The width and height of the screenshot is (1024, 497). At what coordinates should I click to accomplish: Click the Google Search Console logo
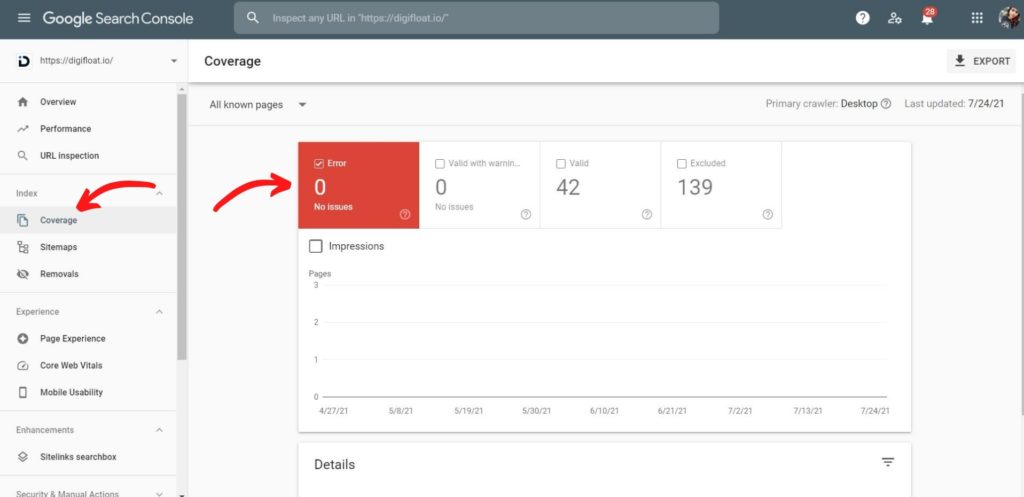pos(118,18)
